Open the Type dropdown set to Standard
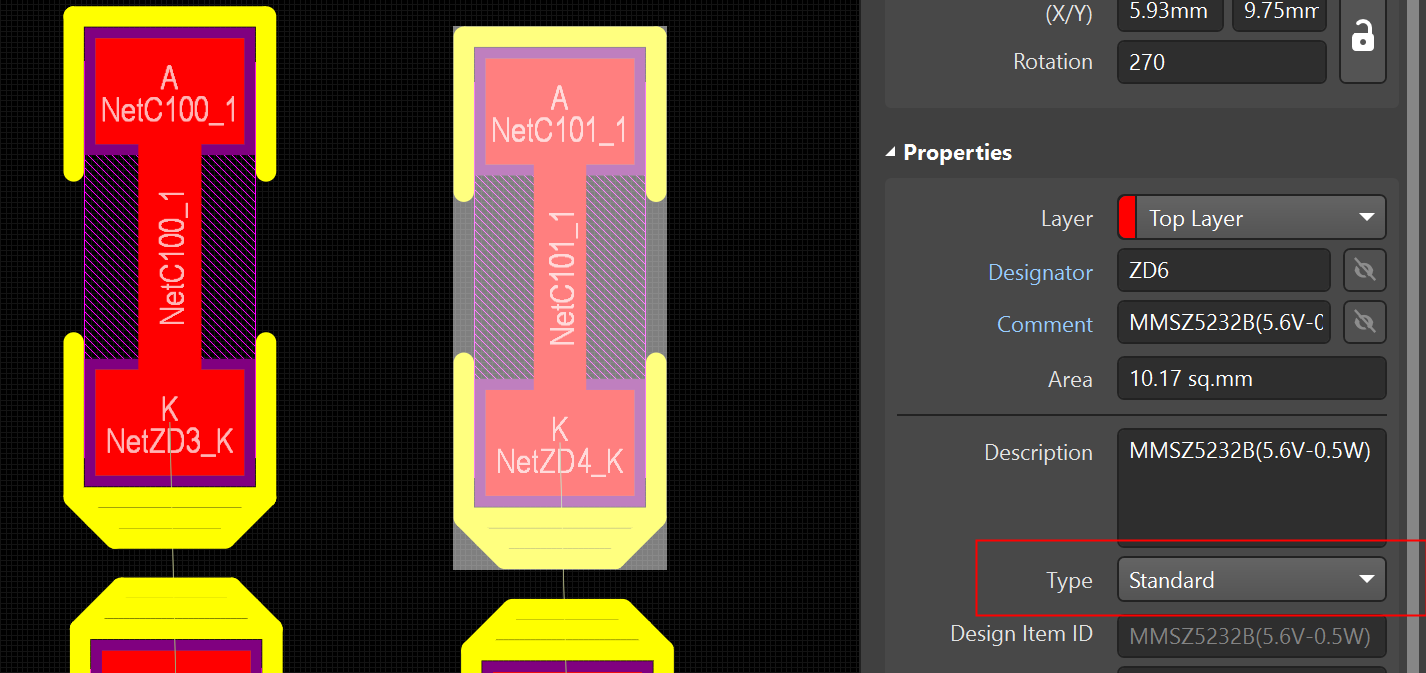 tap(1251, 580)
